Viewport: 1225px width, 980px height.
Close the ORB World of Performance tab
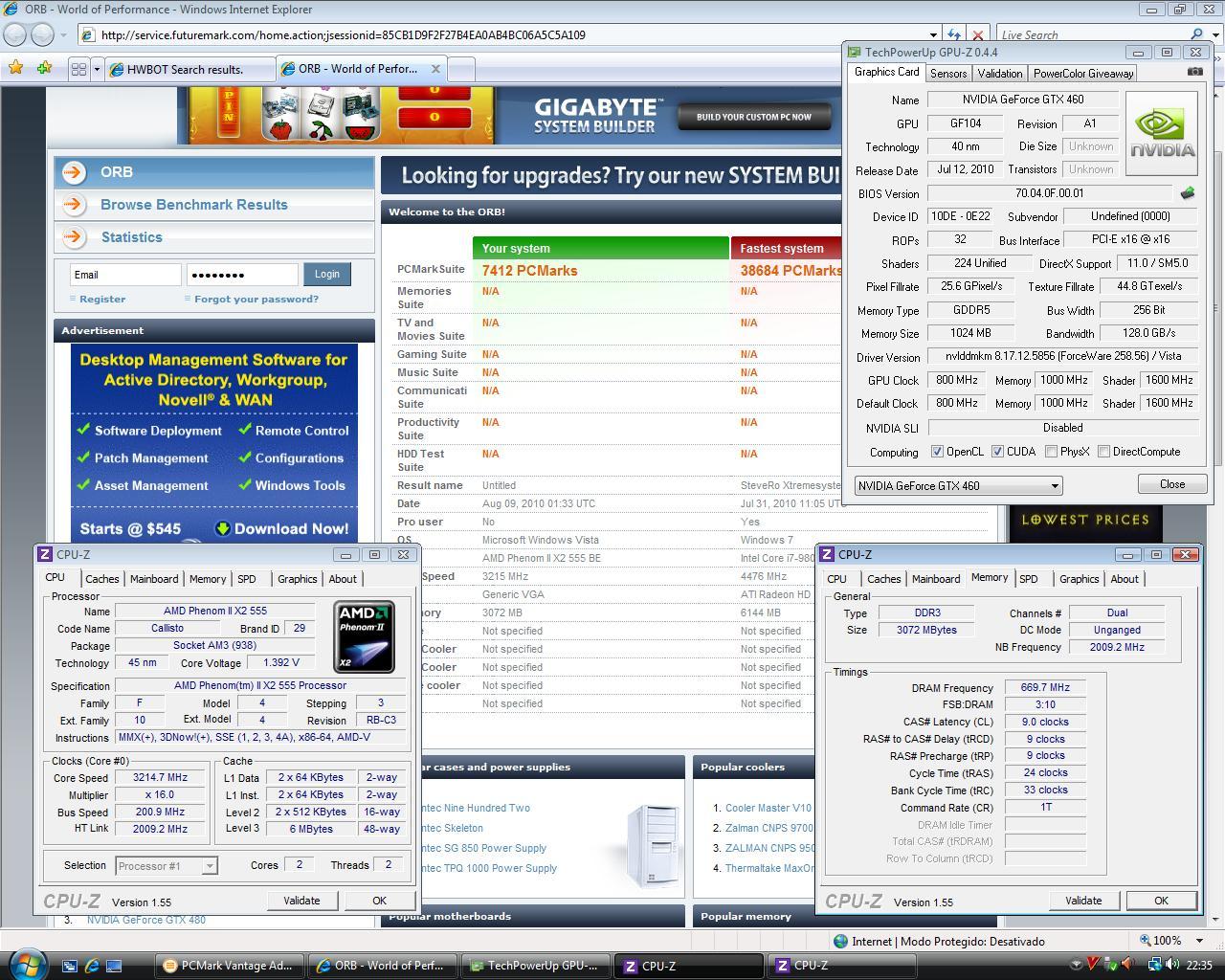[436, 69]
